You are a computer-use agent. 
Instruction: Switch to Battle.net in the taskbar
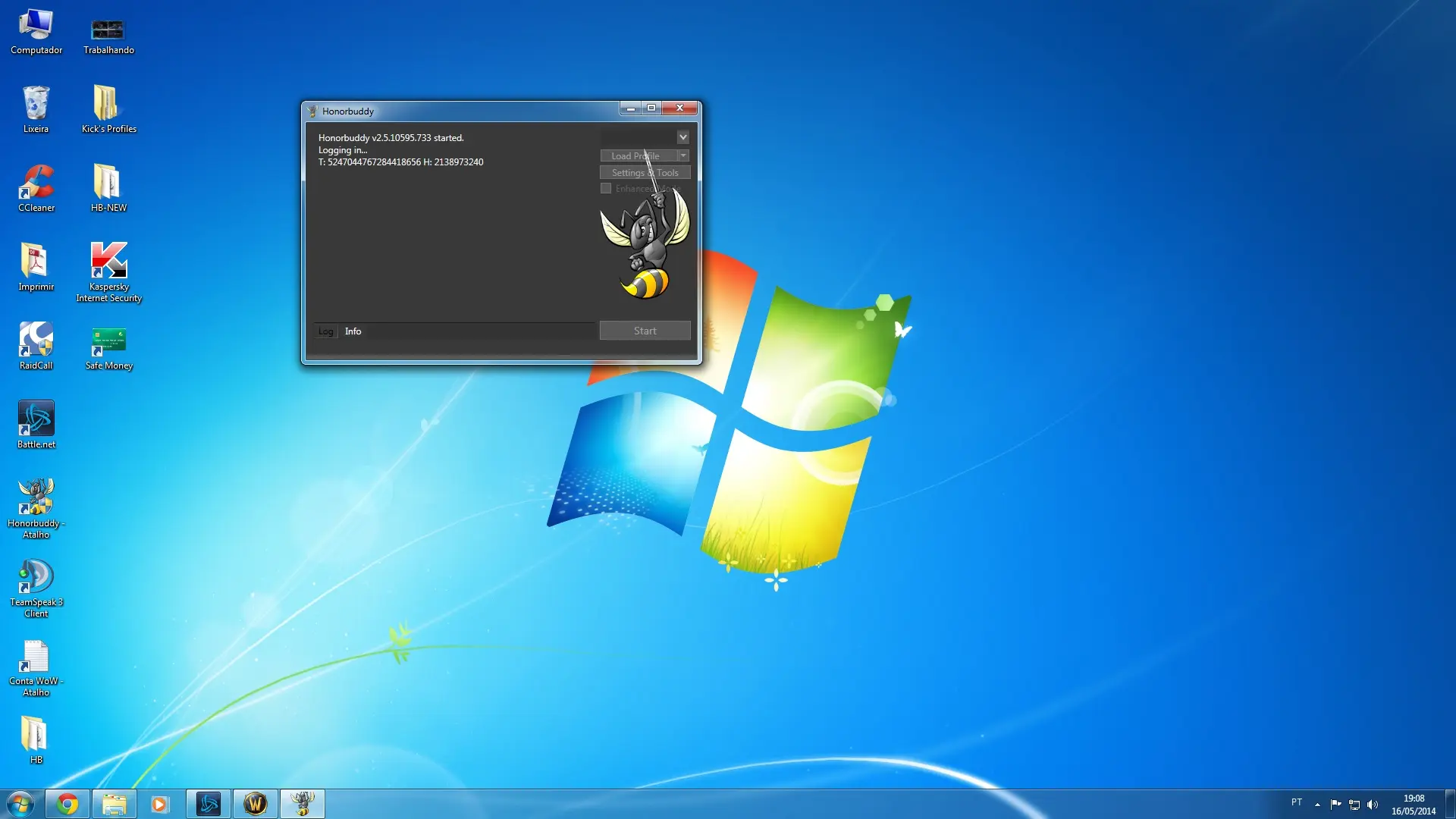coord(209,804)
